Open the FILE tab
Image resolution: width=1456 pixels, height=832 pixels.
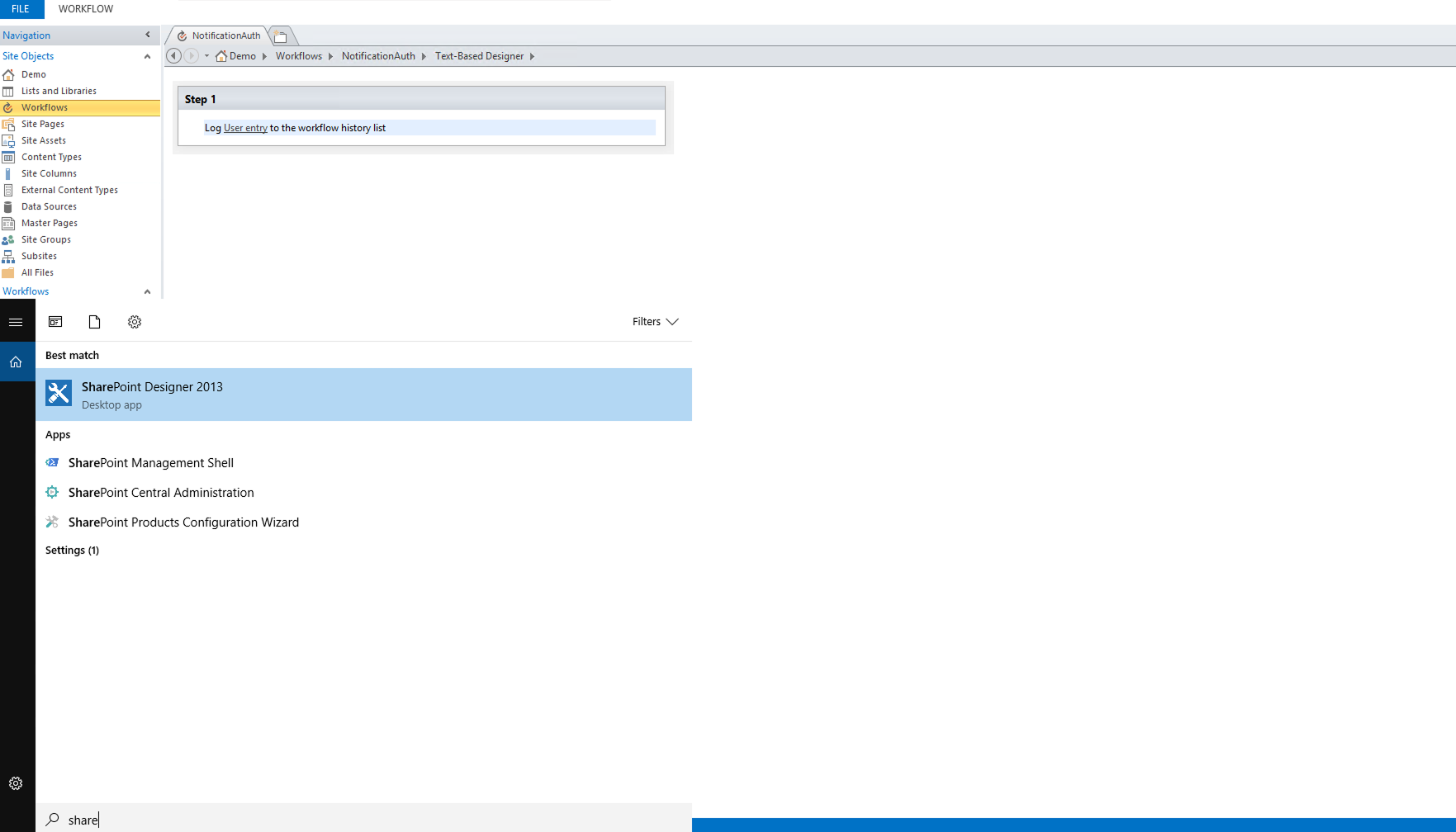click(x=21, y=9)
